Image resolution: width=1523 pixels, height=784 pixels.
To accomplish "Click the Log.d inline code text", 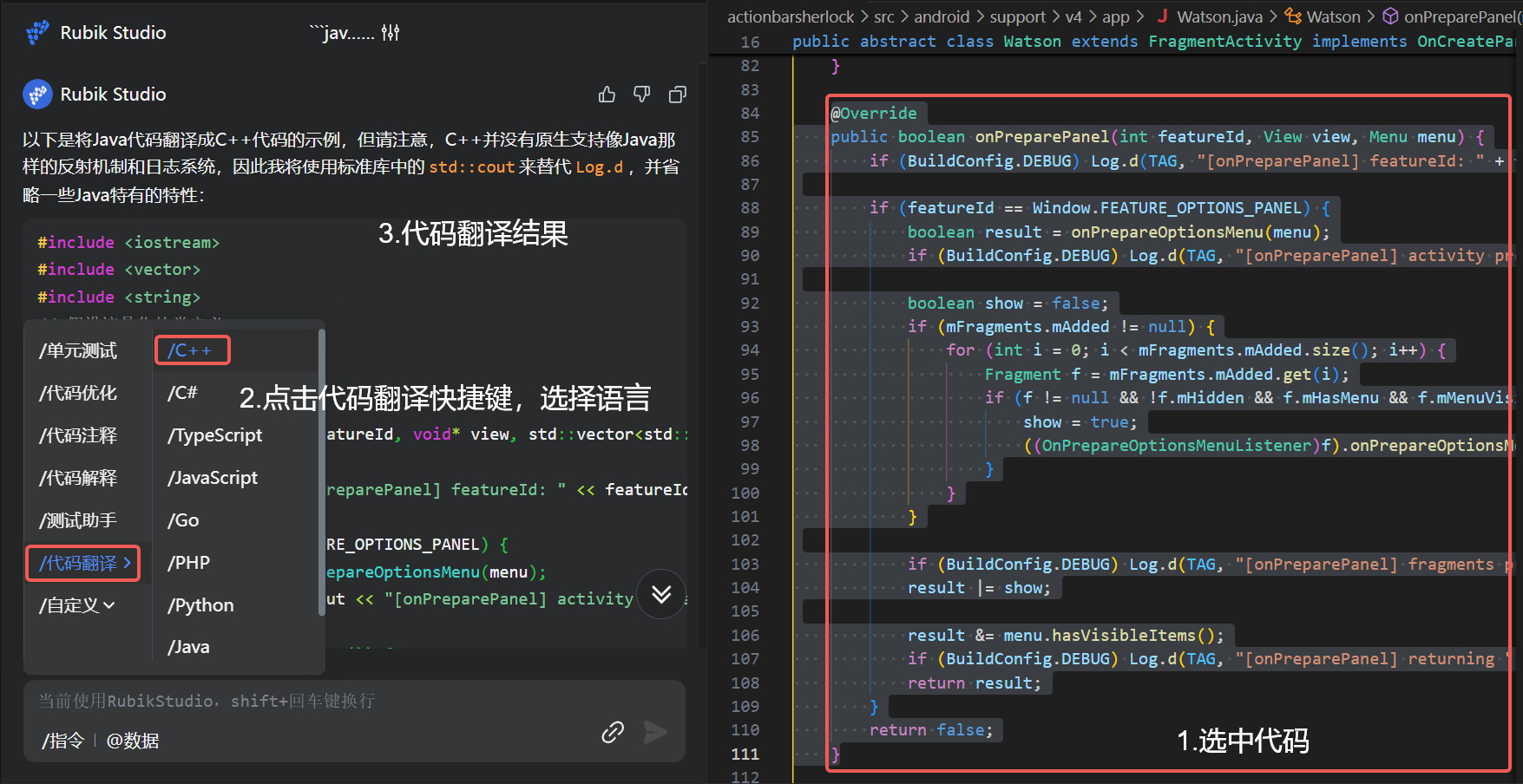I will (600, 167).
